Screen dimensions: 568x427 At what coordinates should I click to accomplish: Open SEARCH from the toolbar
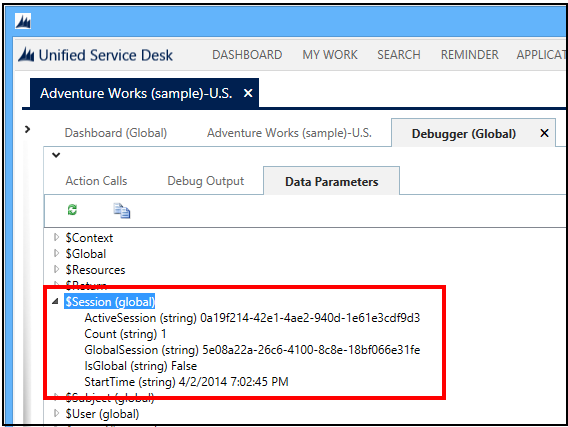click(399, 55)
